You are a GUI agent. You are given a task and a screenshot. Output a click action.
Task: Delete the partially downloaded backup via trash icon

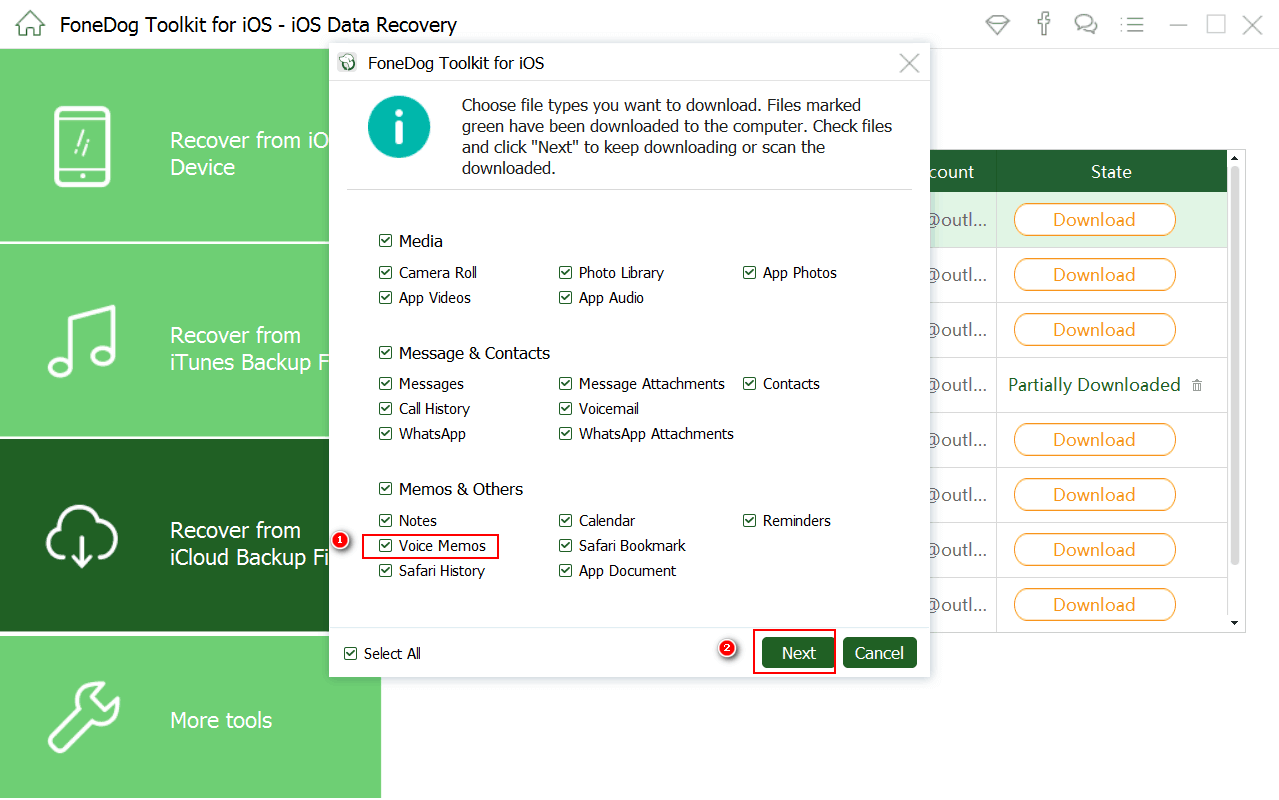click(x=1197, y=385)
